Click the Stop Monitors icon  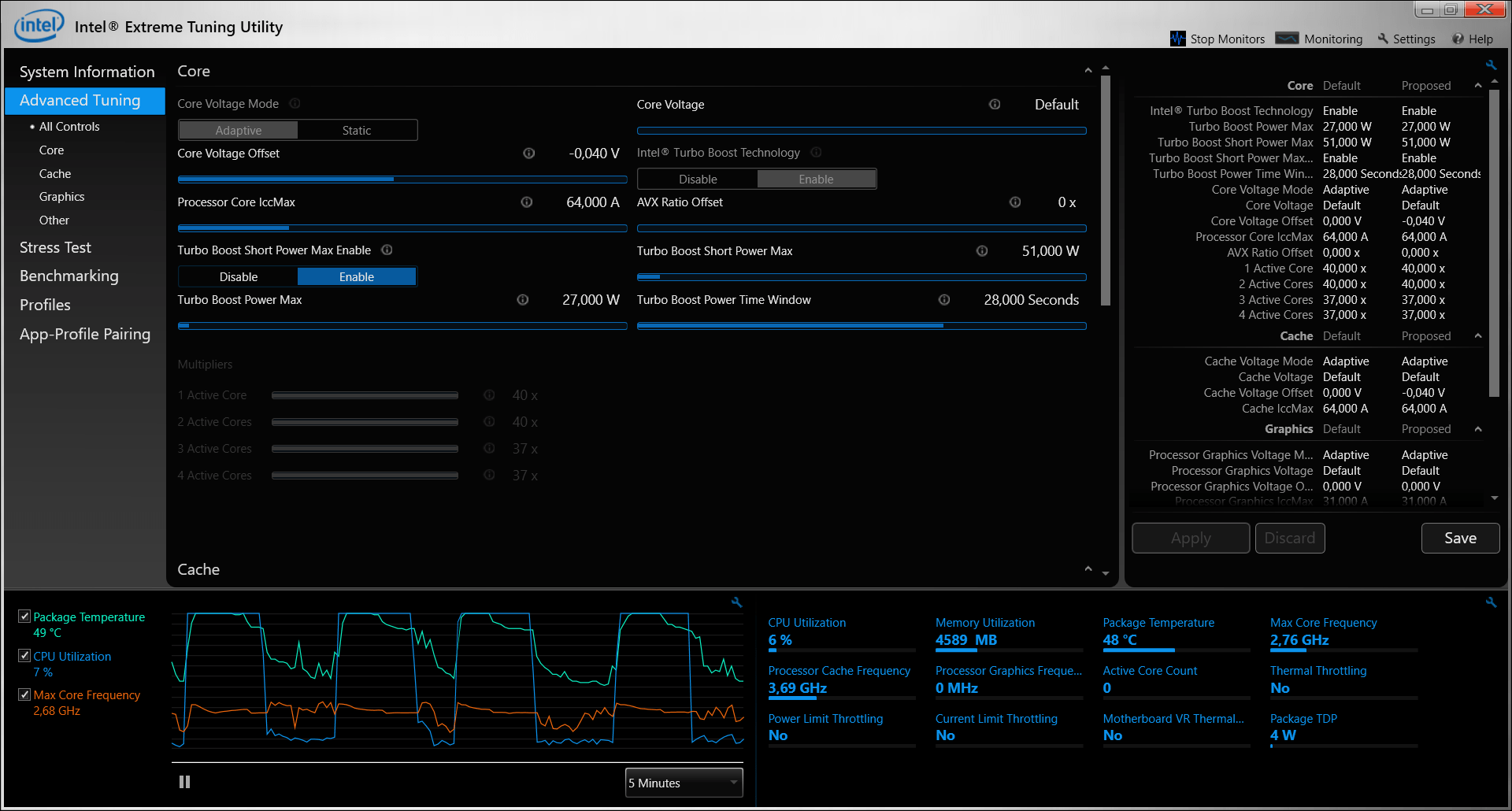1177,38
